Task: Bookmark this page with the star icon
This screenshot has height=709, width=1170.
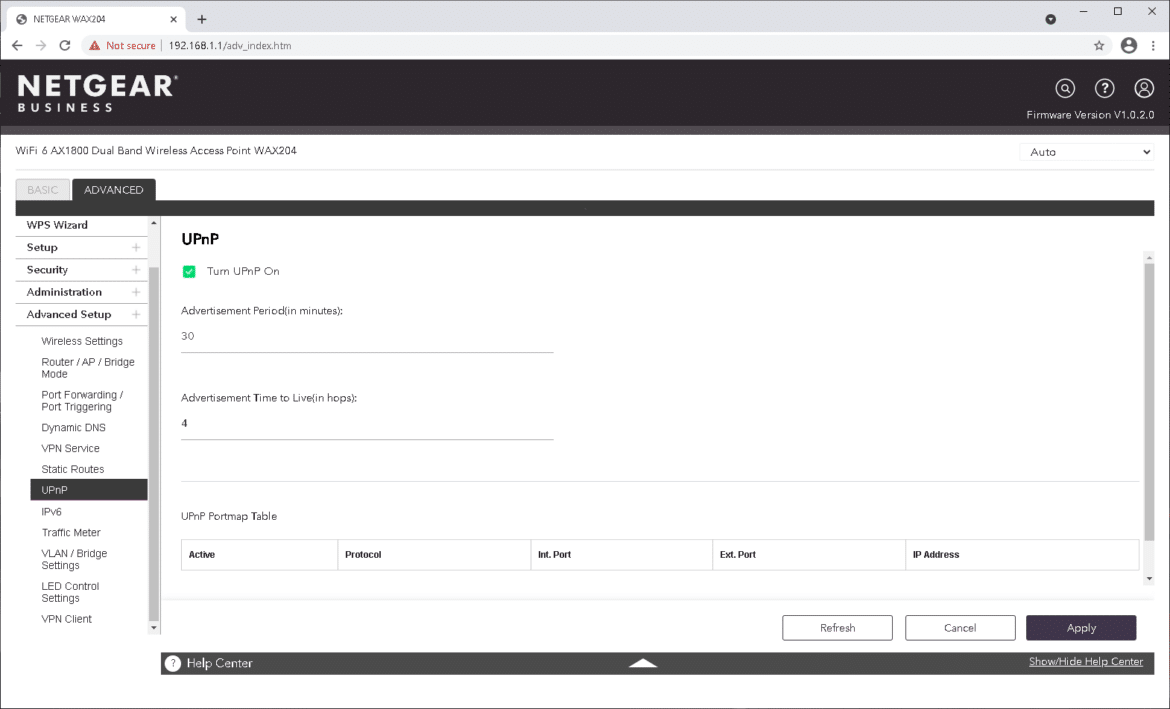Action: point(1099,46)
